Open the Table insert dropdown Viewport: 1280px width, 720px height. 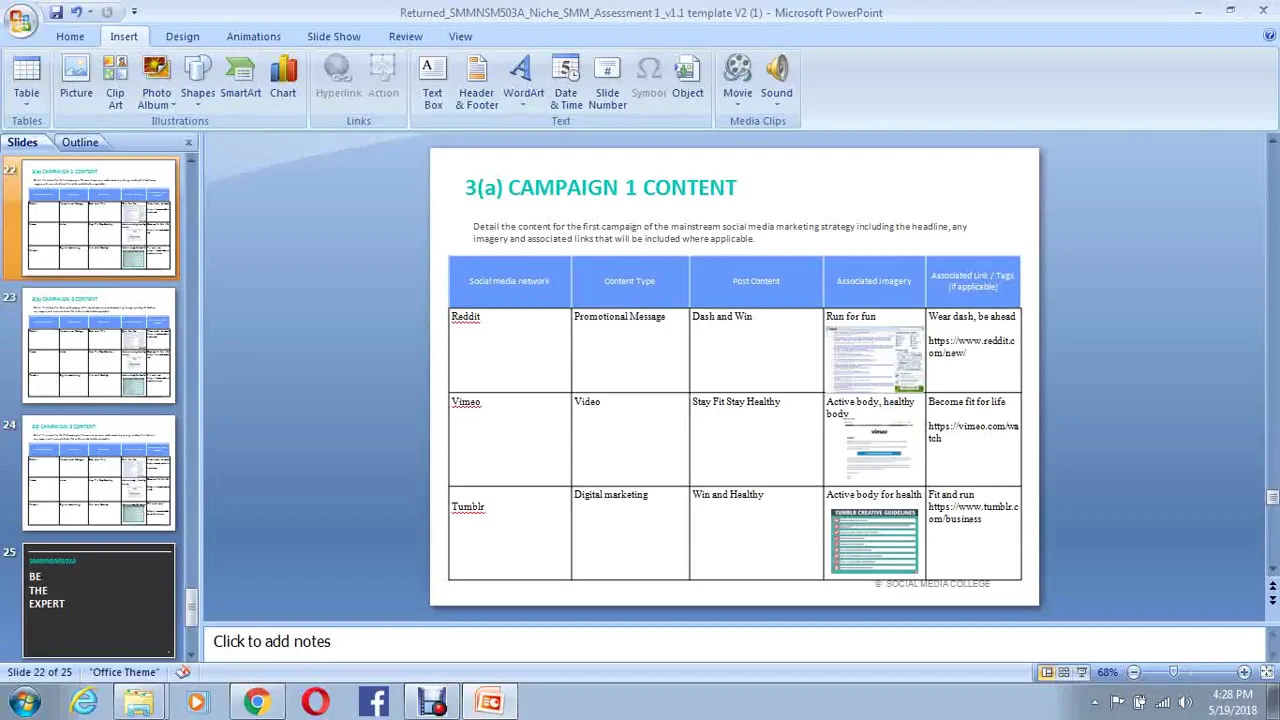[27, 81]
